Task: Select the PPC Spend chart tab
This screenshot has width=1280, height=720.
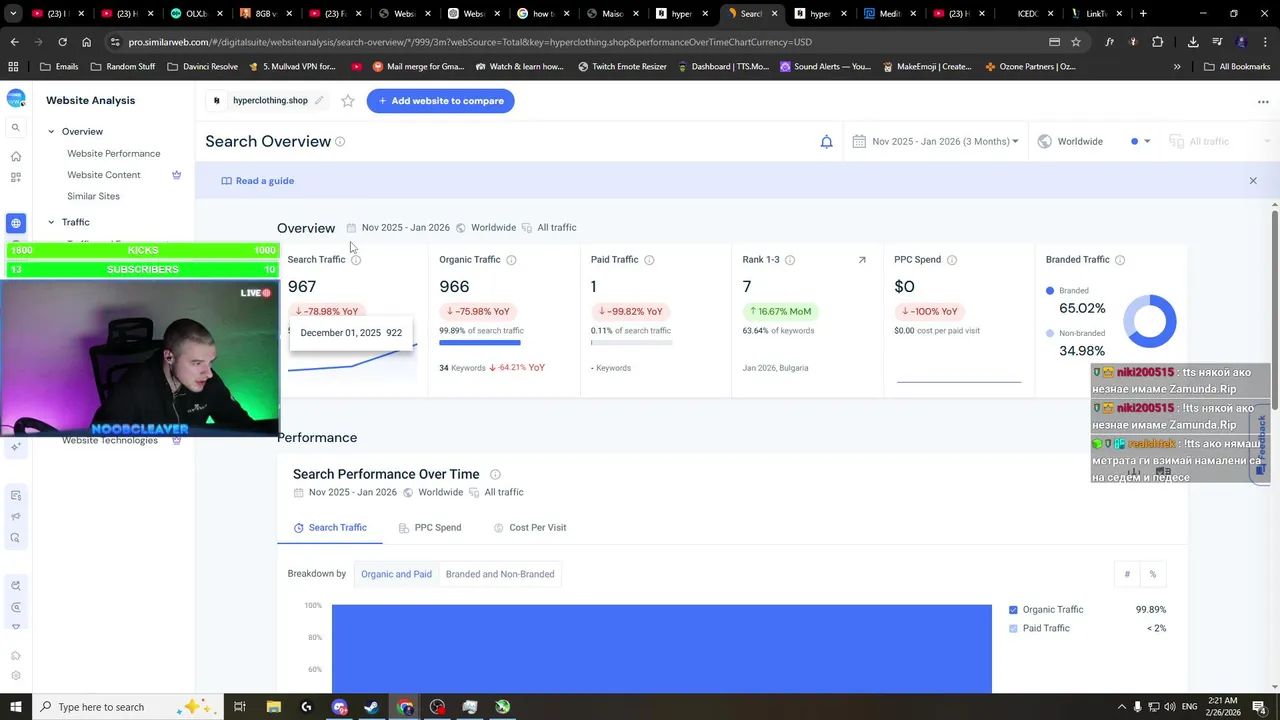Action: (430, 528)
